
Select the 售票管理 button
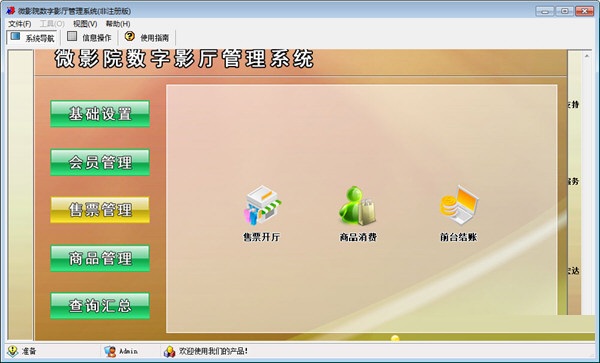click(x=100, y=210)
